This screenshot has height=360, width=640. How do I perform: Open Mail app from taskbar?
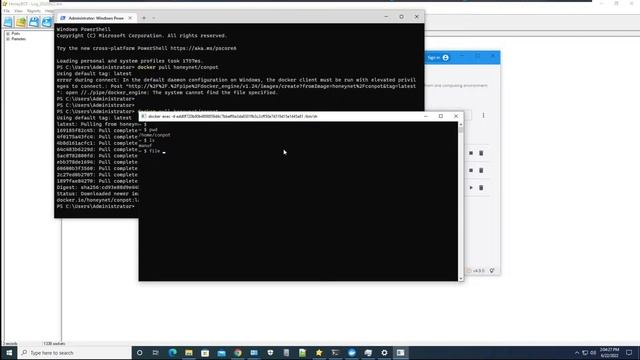pyautogui.click(x=221, y=353)
